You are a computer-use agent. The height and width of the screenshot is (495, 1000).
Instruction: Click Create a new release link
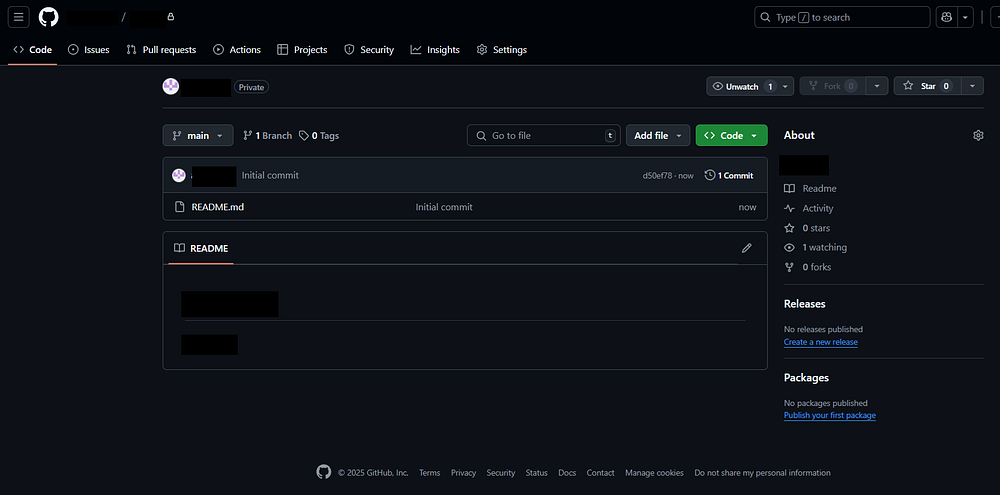coord(820,342)
